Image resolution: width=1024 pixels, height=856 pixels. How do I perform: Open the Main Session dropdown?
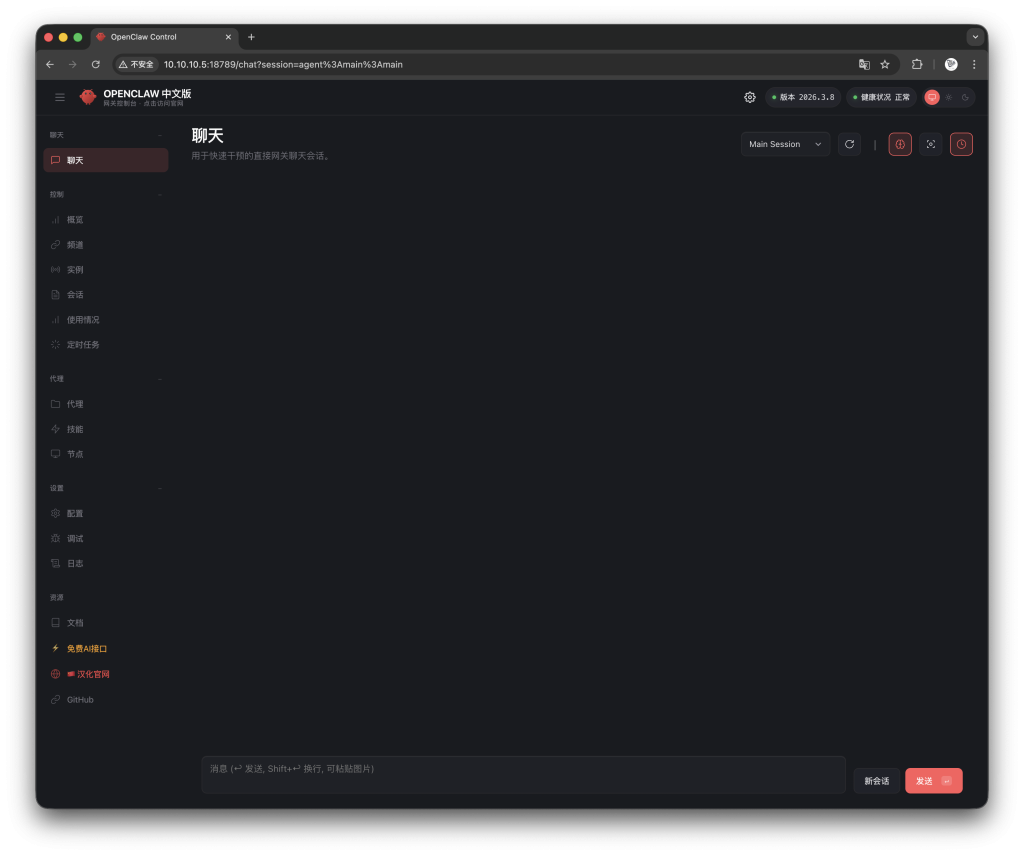click(785, 144)
